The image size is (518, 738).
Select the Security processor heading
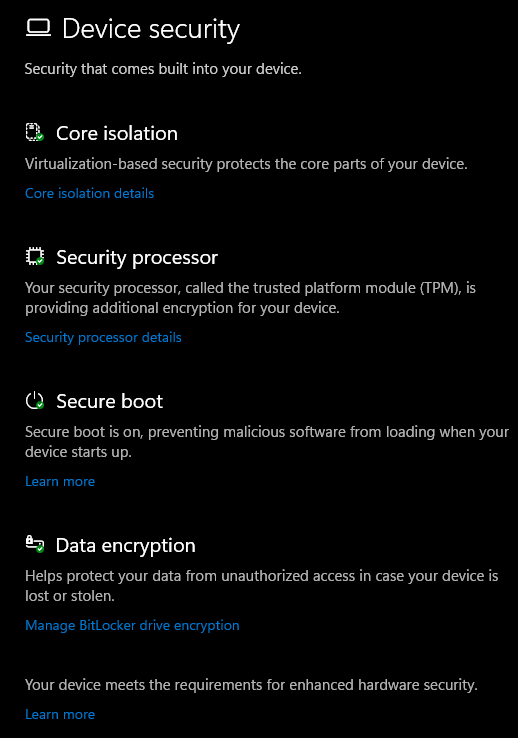(137, 258)
